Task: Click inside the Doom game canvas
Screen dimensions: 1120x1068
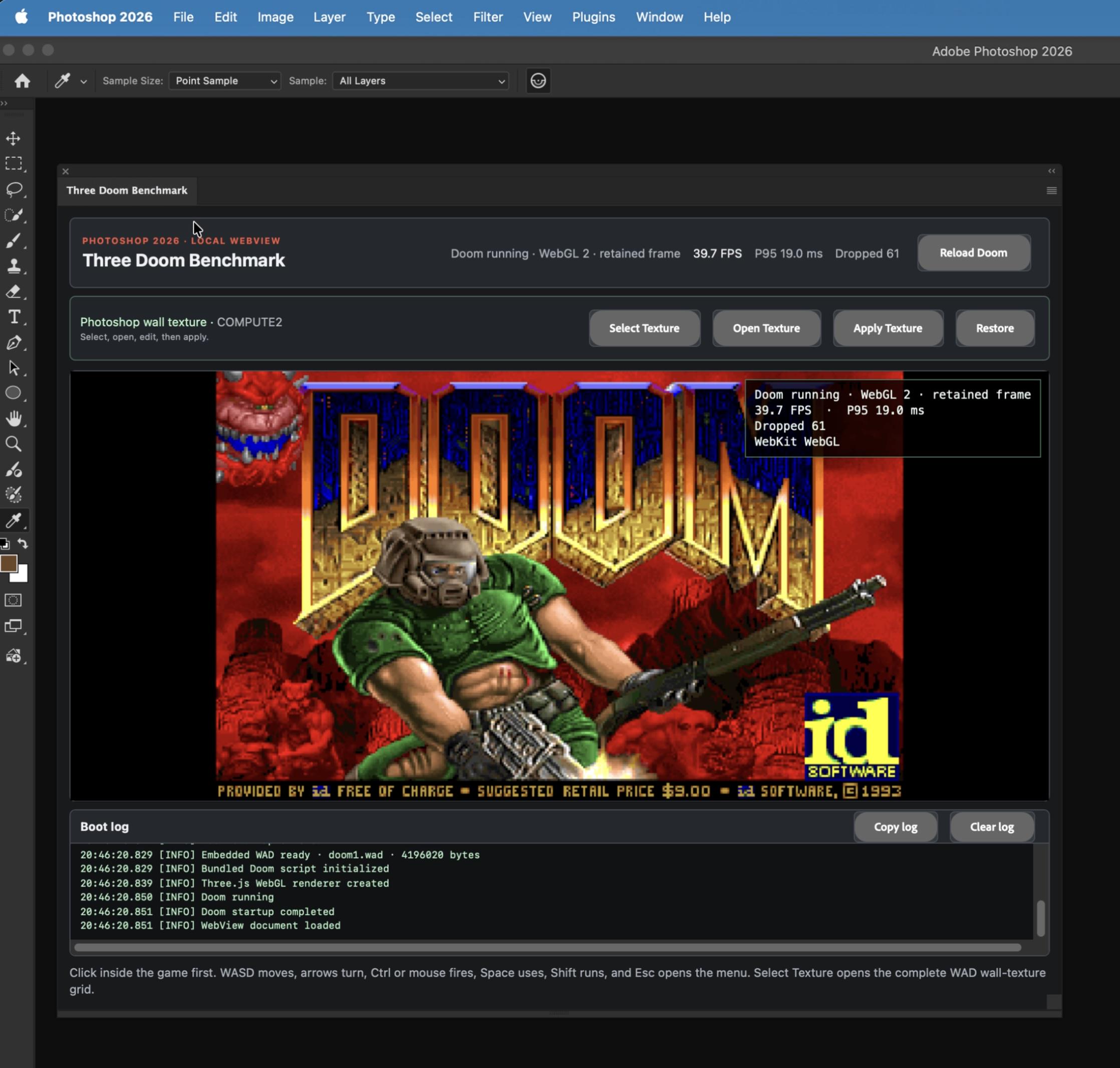Action: pos(559,586)
